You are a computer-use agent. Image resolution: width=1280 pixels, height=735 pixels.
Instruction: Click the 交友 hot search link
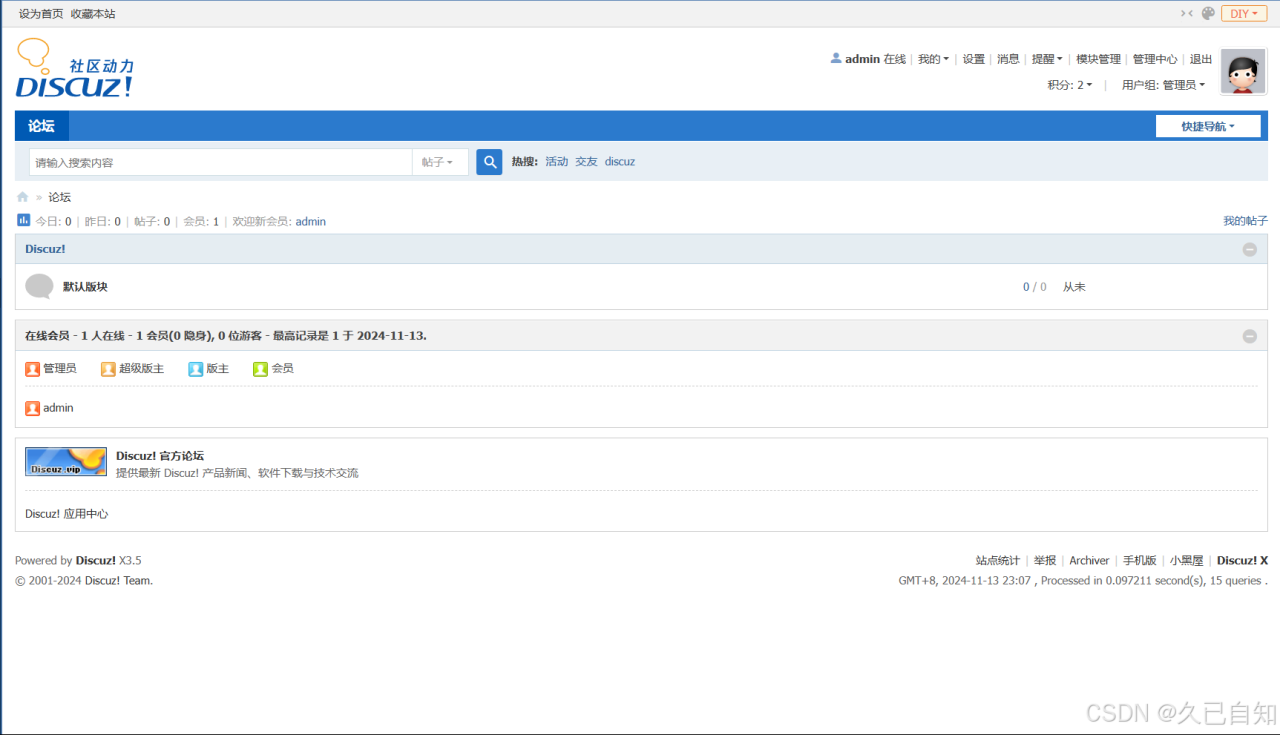tap(586, 161)
